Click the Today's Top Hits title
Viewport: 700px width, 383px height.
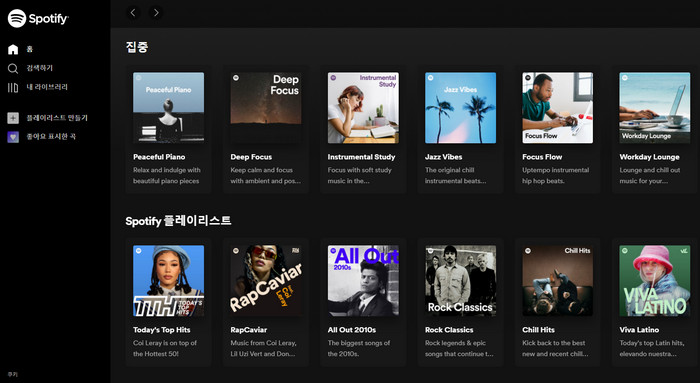click(162, 330)
